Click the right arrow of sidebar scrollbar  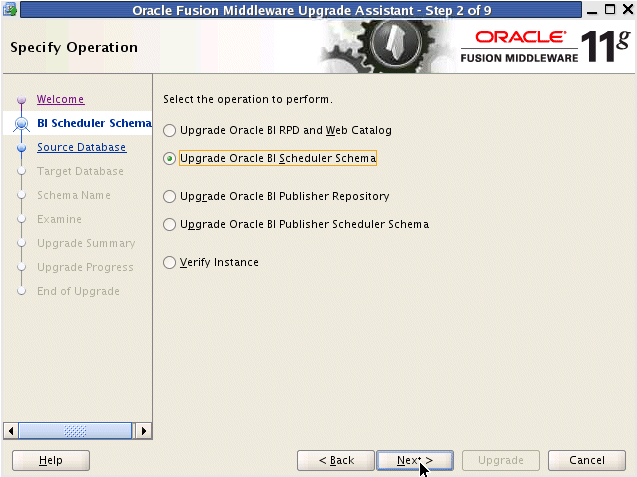143,431
